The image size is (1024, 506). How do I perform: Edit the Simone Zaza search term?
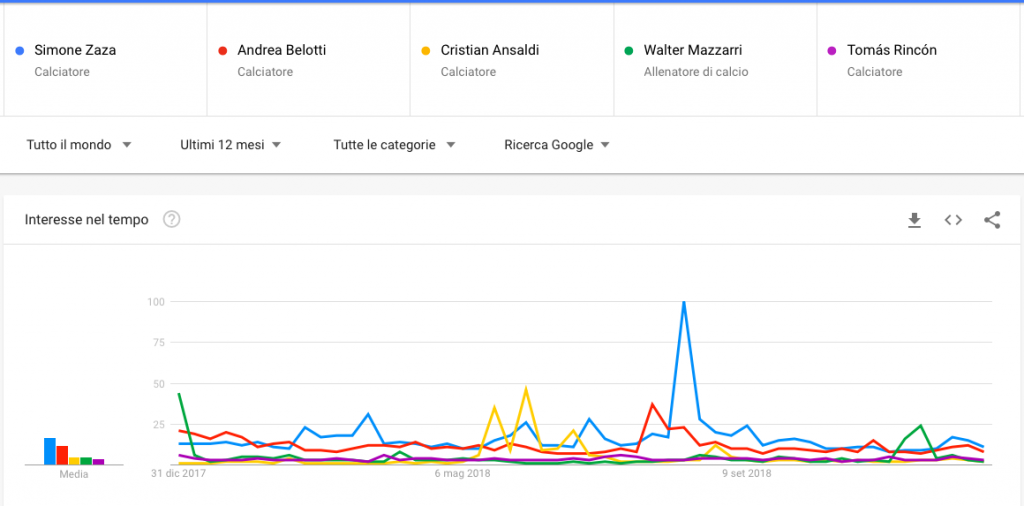[x=75, y=50]
